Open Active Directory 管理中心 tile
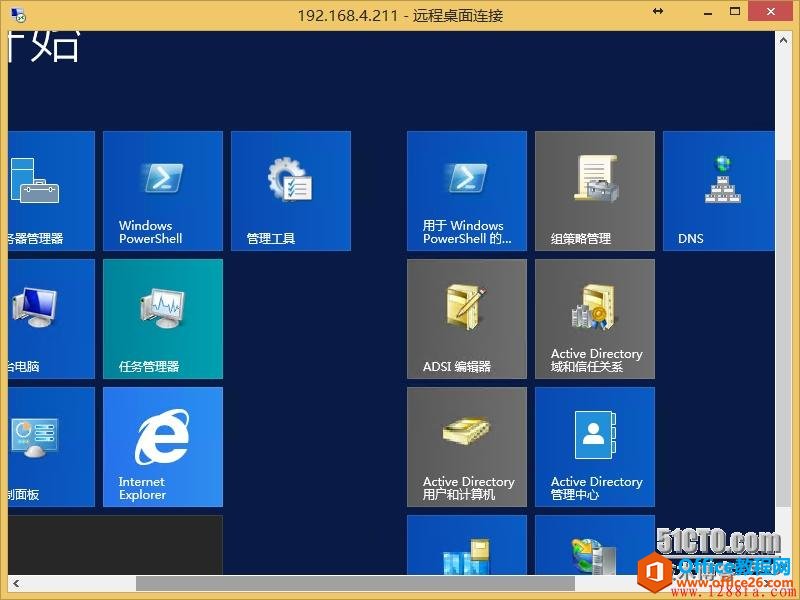 point(594,446)
